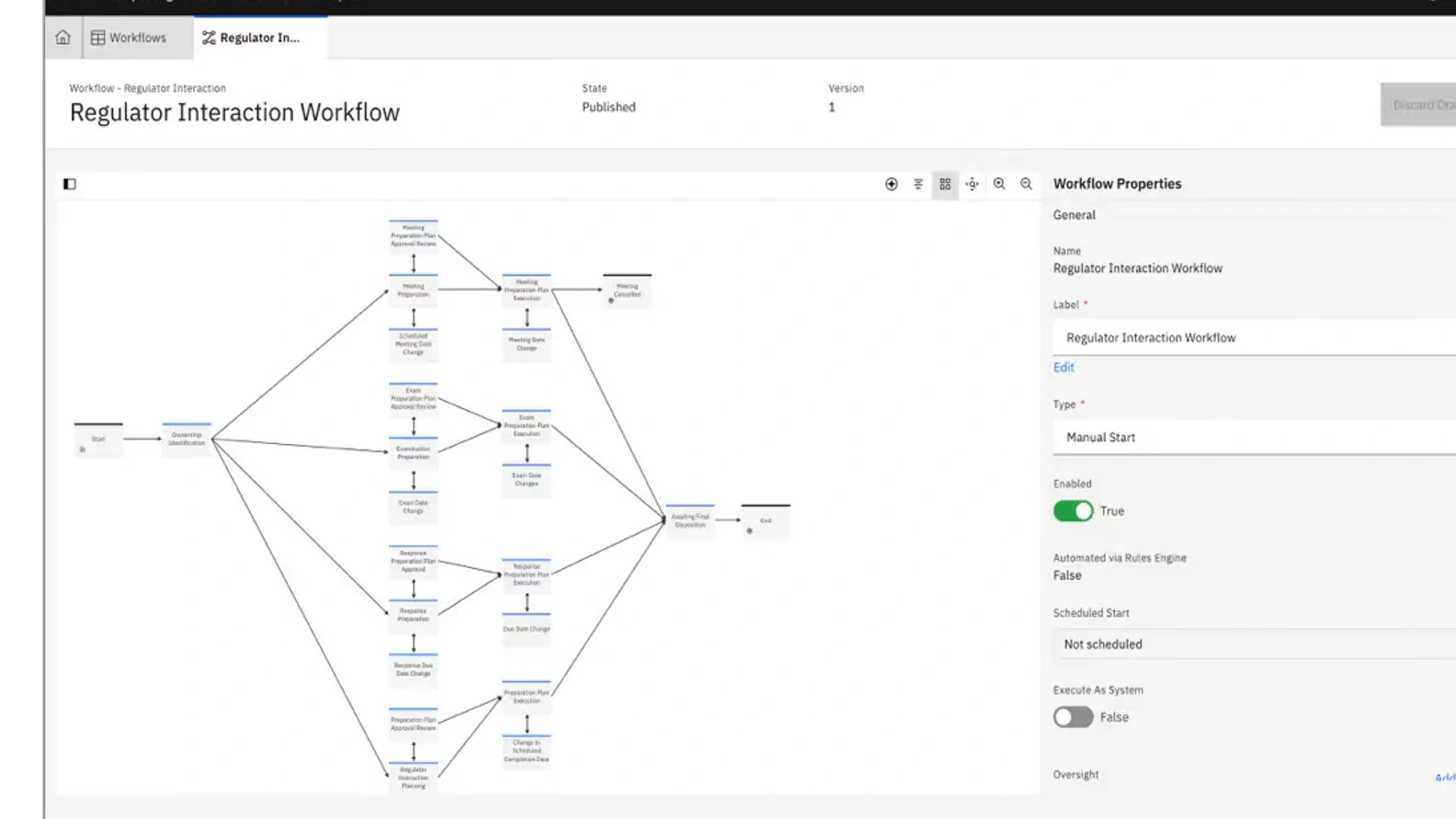Select the Awaiting Final Disposition stage node

tap(689, 520)
